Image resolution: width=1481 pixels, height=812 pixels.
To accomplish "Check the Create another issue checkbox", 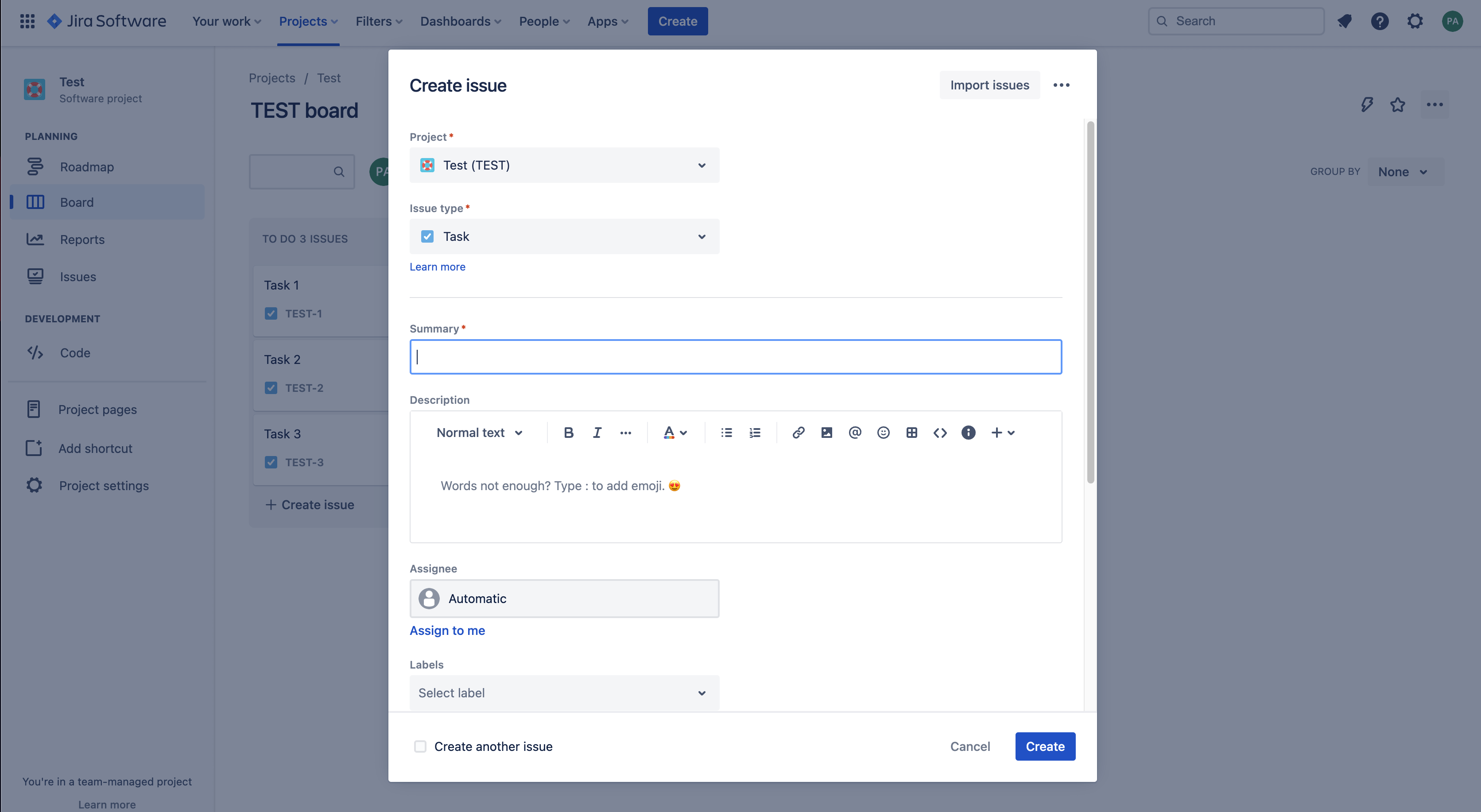I will (x=420, y=746).
